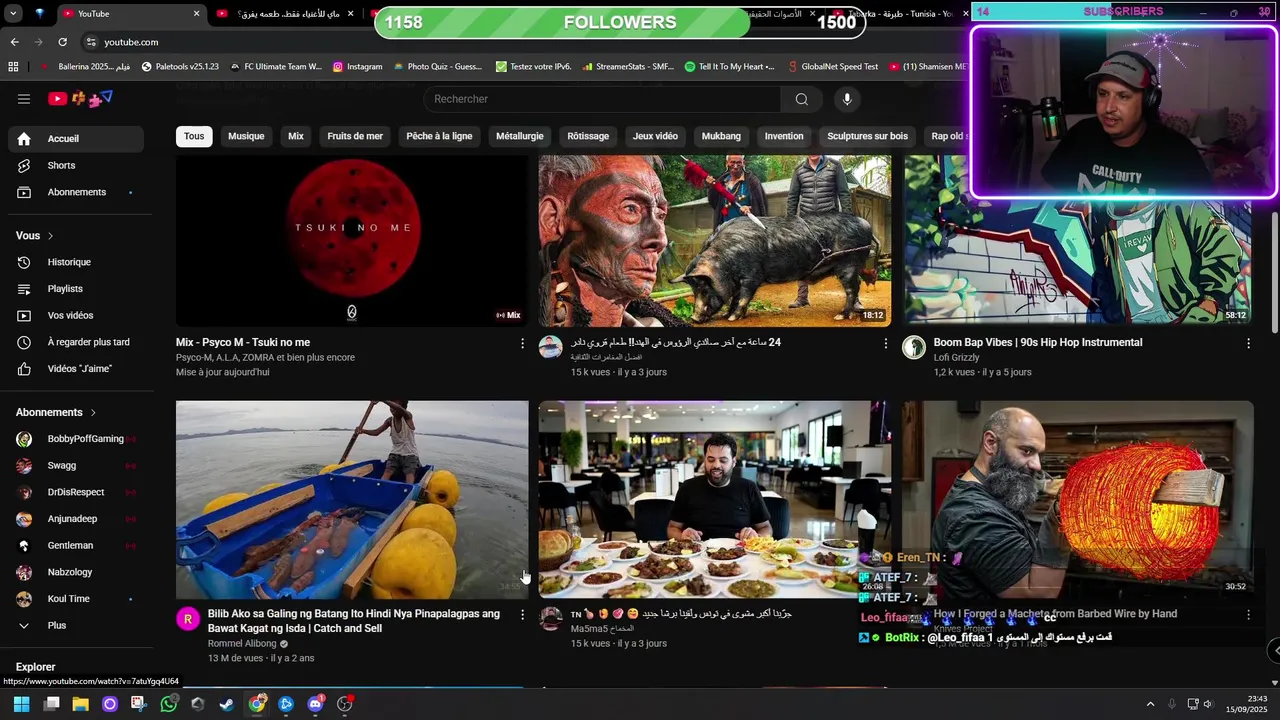Open options for Boom Bap Vibes video
Screen dimensions: 1280x720
pos(1248,343)
